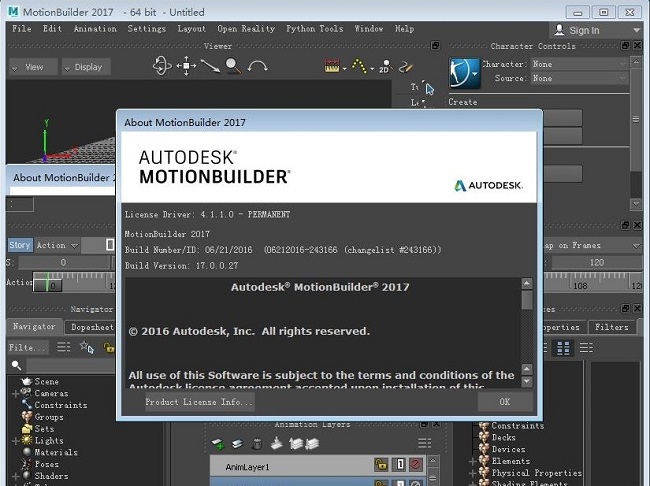Undock the Viewer panel with float icon

coord(435,45)
